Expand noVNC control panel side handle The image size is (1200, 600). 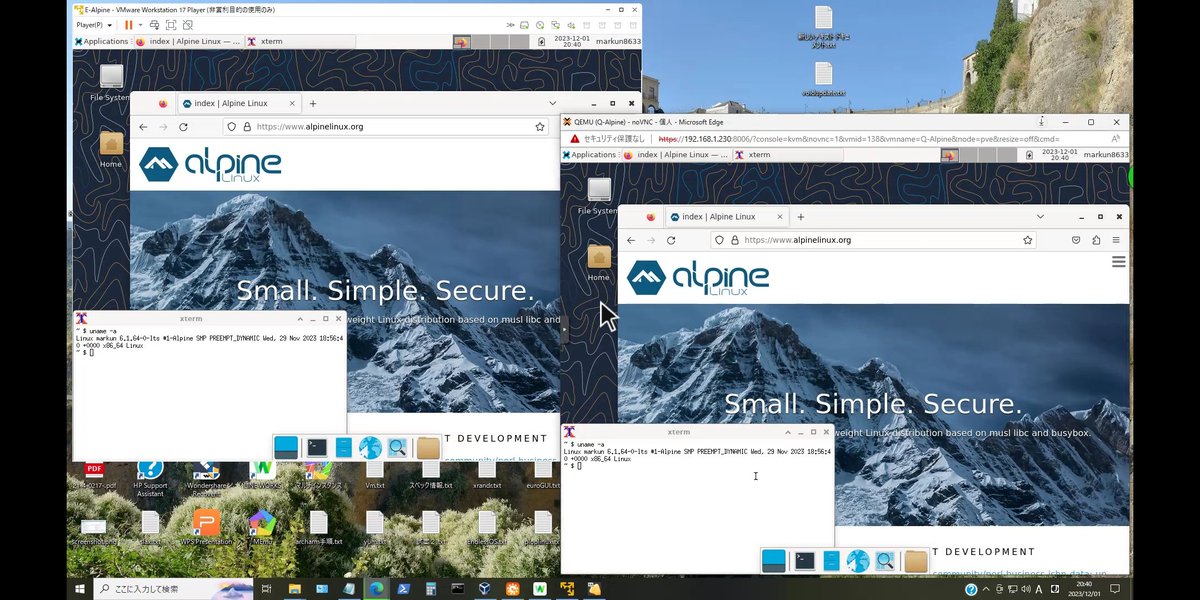pos(564,329)
